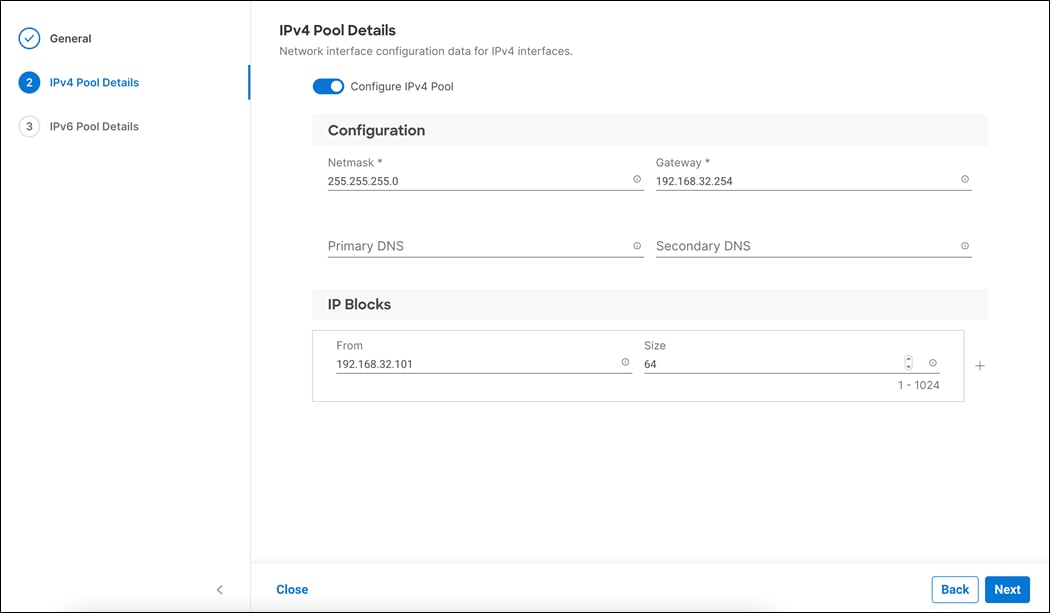
Task: Open the Gateway field info tooltip icon
Action: click(x=965, y=179)
